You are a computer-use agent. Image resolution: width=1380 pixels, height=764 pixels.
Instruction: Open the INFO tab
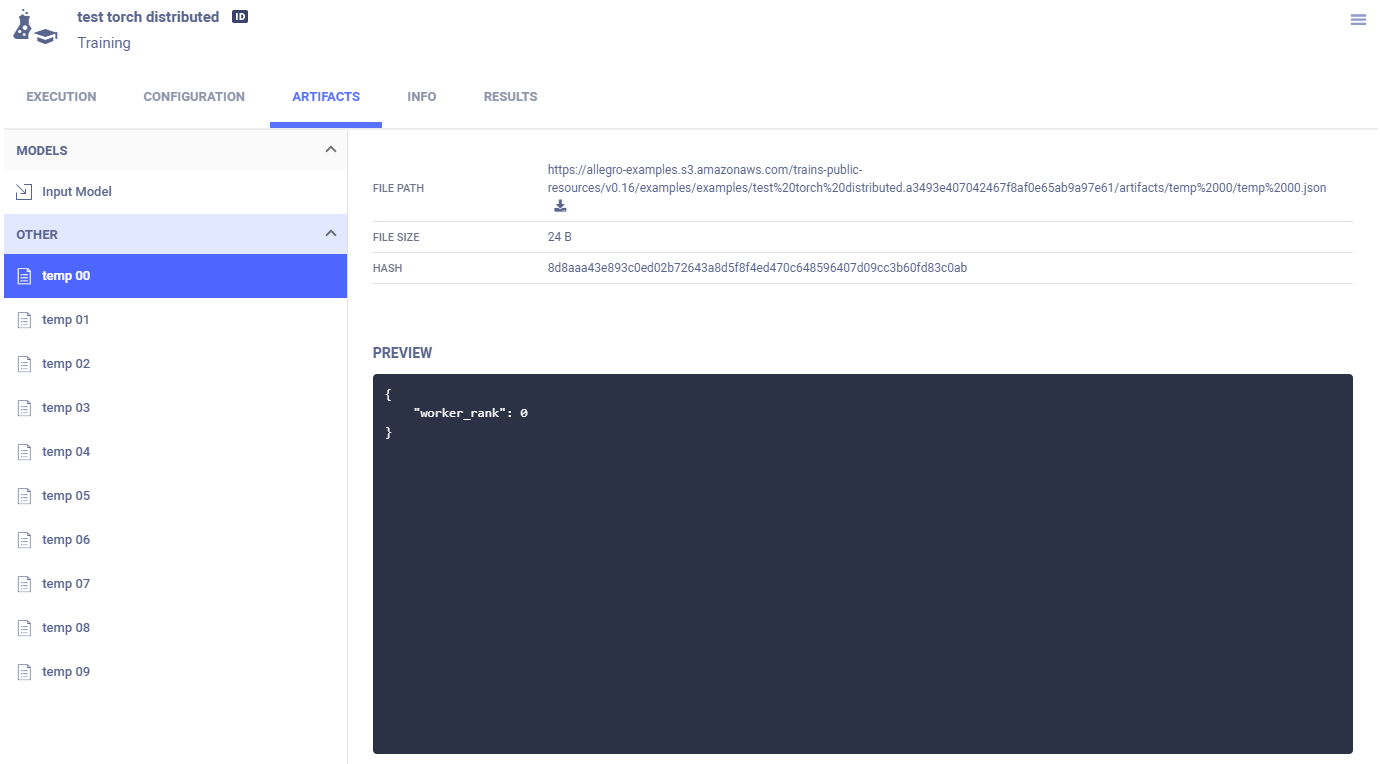tap(421, 97)
